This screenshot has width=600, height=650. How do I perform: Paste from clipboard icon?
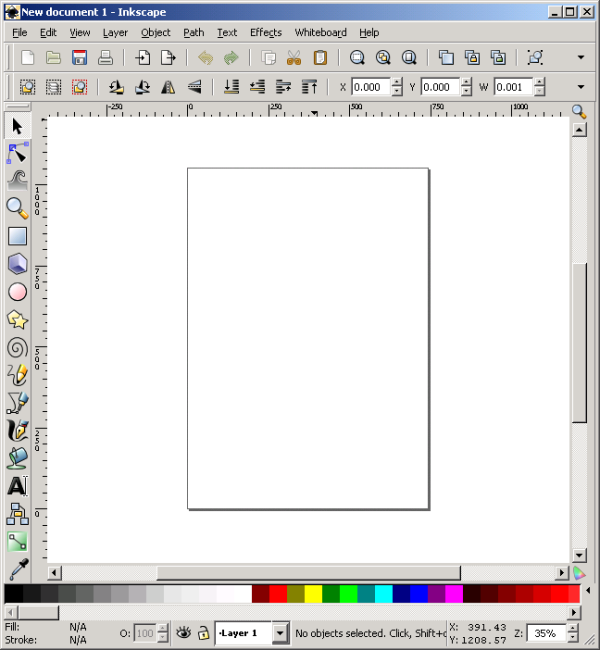coord(320,58)
